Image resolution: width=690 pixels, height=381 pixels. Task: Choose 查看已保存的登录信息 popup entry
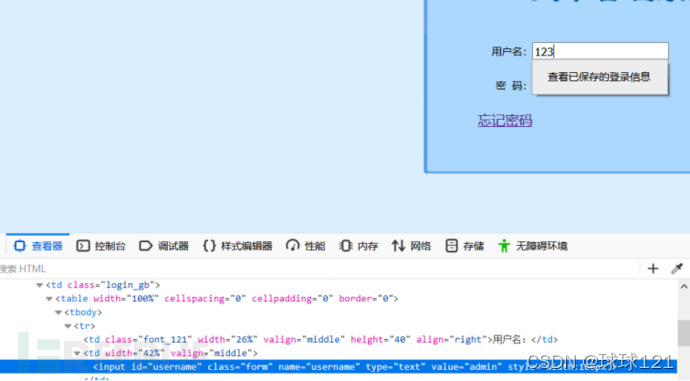click(599, 77)
